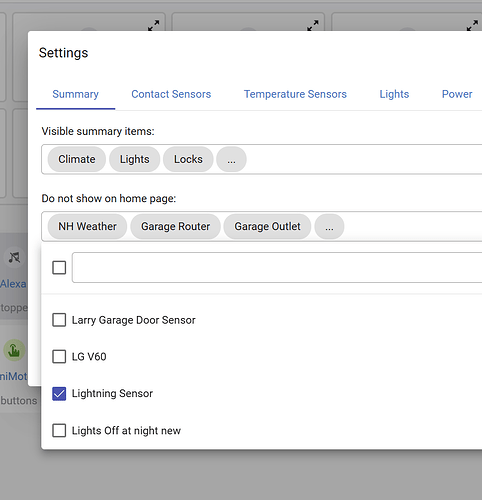The height and width of the screenshot is (500, 482).
Task: Check the LG V60 checkbox
Action: click(59, 357)
